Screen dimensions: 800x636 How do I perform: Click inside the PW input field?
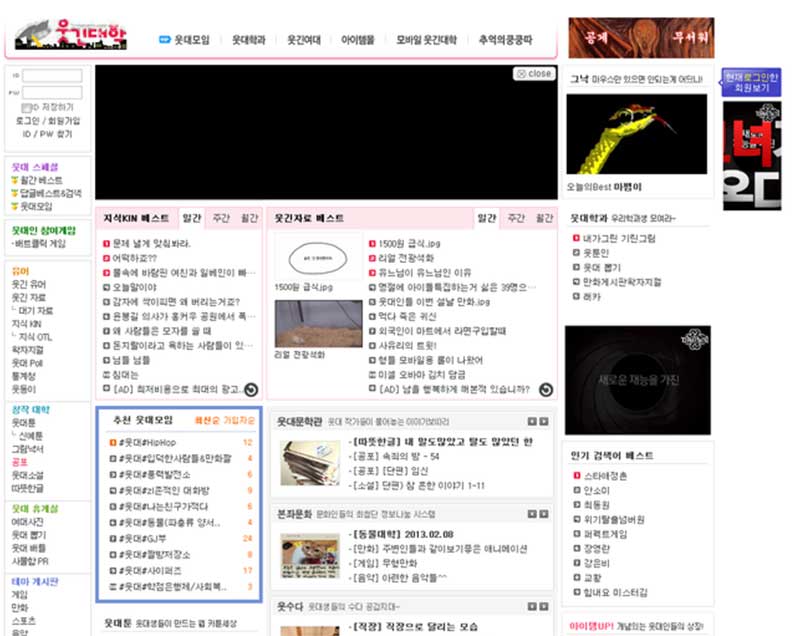[x=52, y=91]
